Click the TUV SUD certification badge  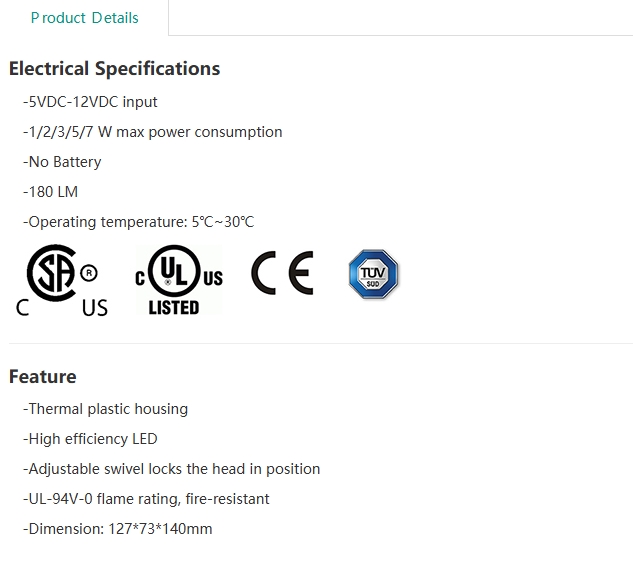(x=373, y=274)
